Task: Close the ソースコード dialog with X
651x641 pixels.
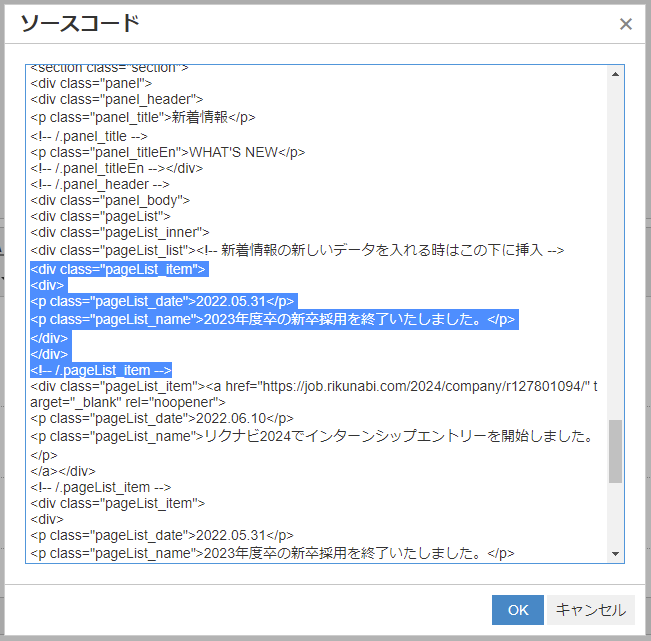Action: coord(626,24)
